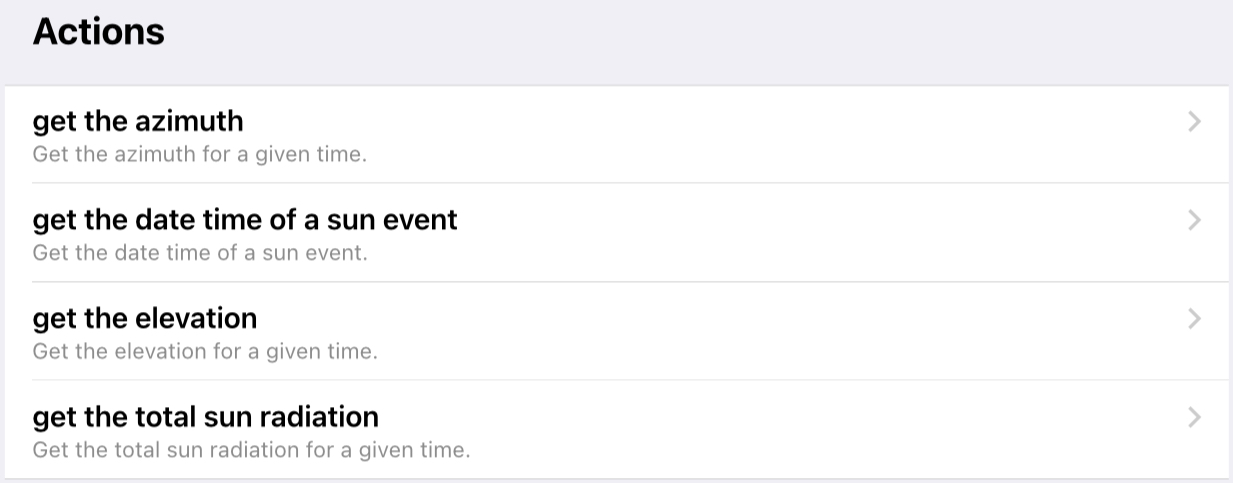The image size is (1233, 483).
Task: Click the arrow for total sun radiation
Action: [x=1193, y=417]
